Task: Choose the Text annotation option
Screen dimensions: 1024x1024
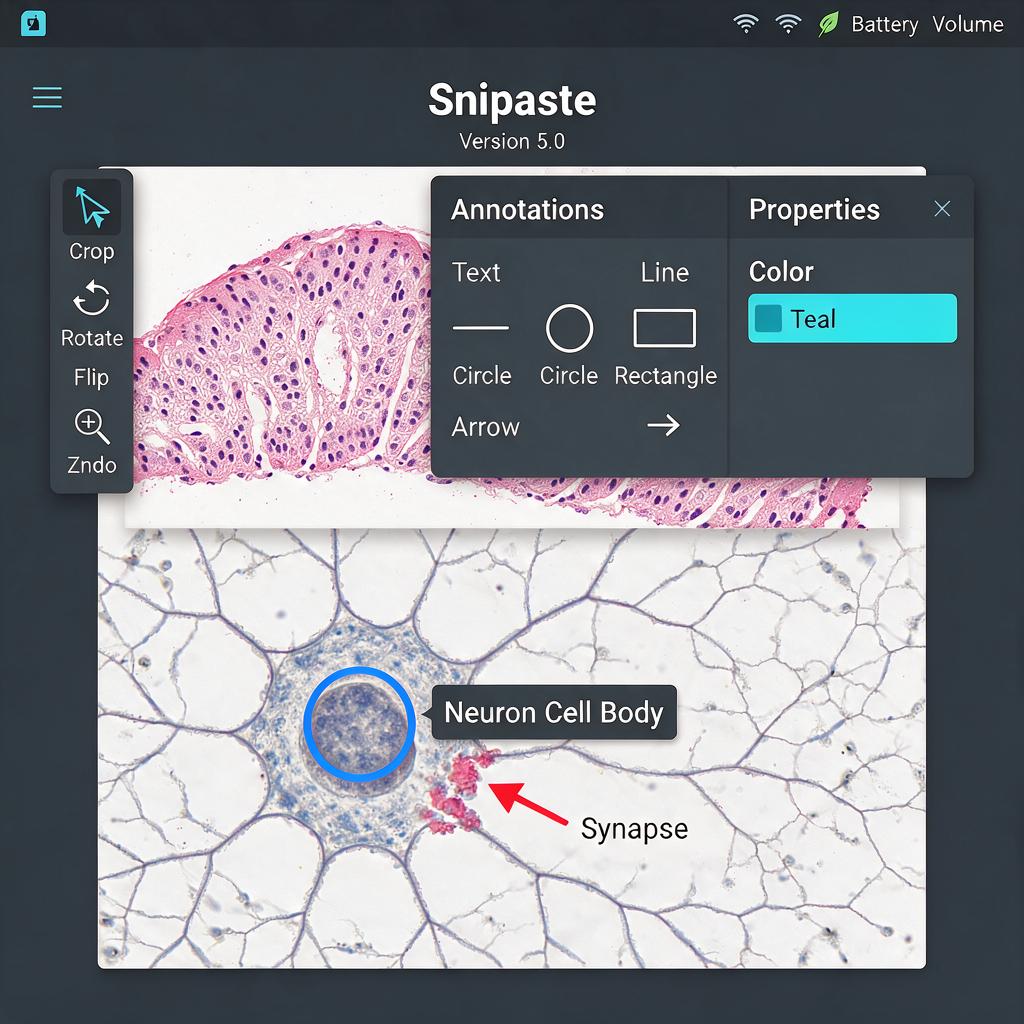Action: click(x=476, y=272)
